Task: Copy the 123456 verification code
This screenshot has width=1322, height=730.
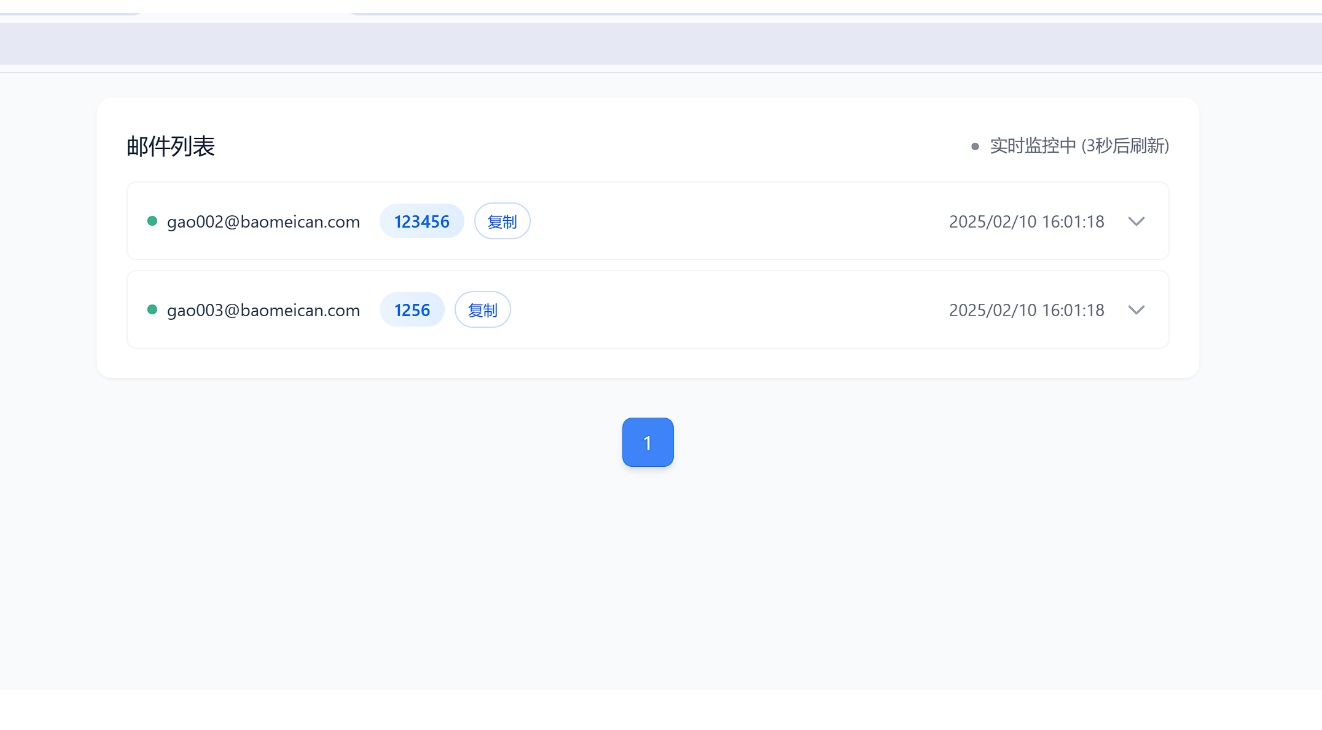Action: [x=502, y=221]
